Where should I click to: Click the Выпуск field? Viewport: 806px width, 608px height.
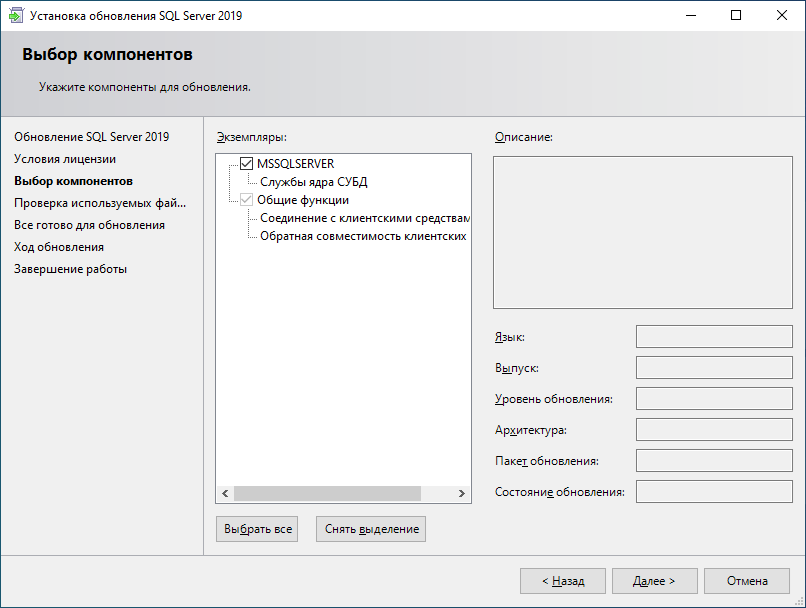tap(714, 367)
